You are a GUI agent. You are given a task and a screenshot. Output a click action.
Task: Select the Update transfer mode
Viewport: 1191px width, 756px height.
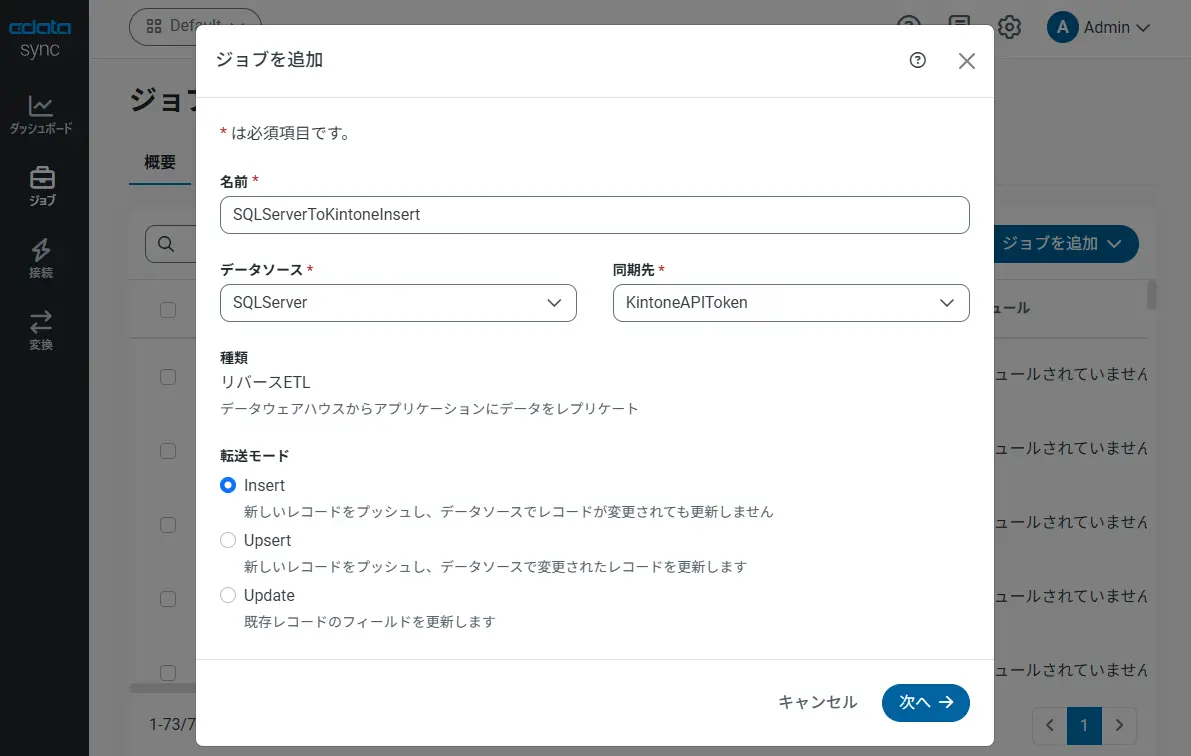click(x=229, y=595)
